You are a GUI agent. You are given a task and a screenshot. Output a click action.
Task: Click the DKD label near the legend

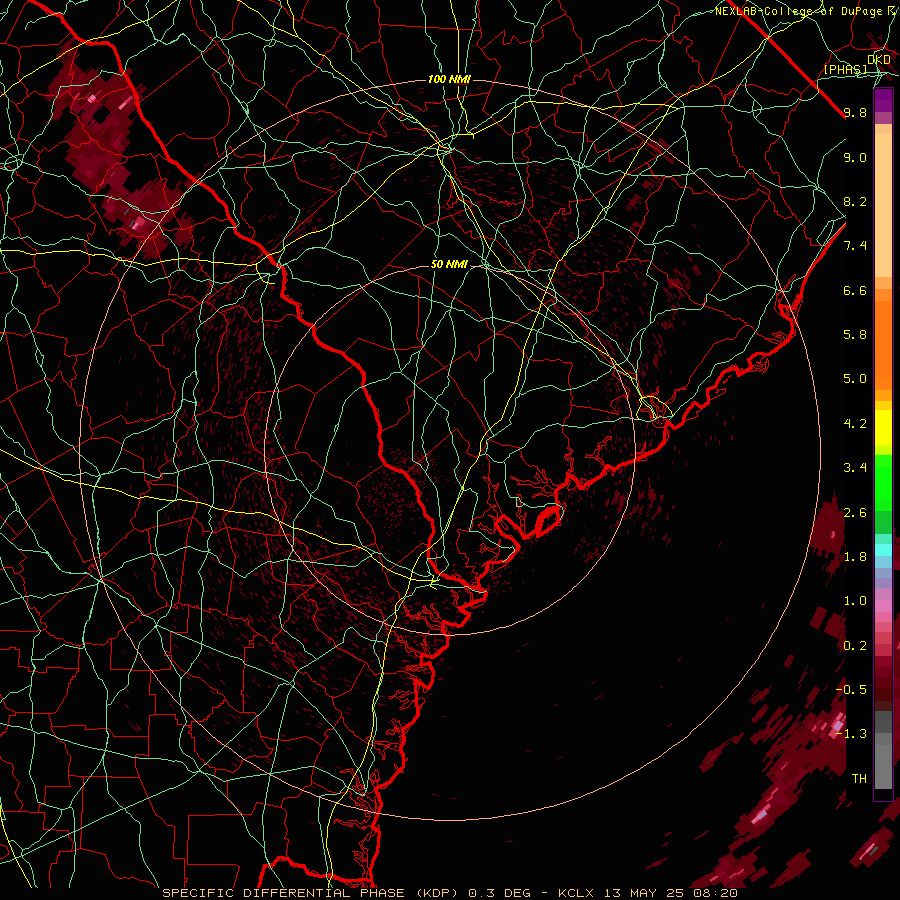(879, 59)
